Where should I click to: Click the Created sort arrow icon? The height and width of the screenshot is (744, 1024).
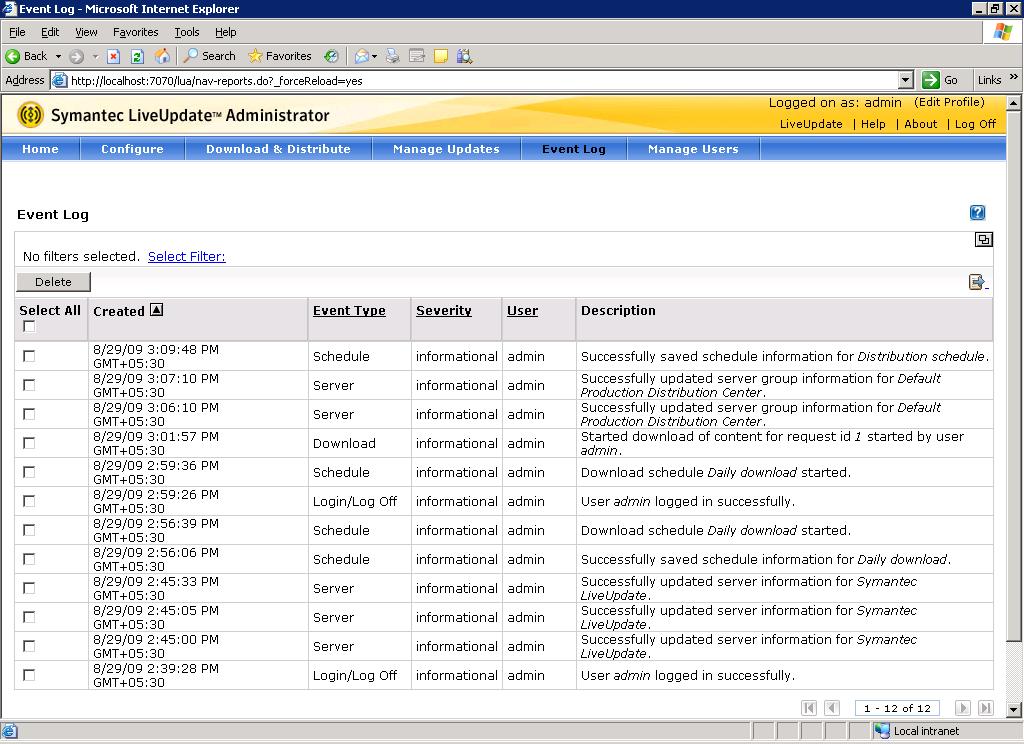[x=157, y=310]
